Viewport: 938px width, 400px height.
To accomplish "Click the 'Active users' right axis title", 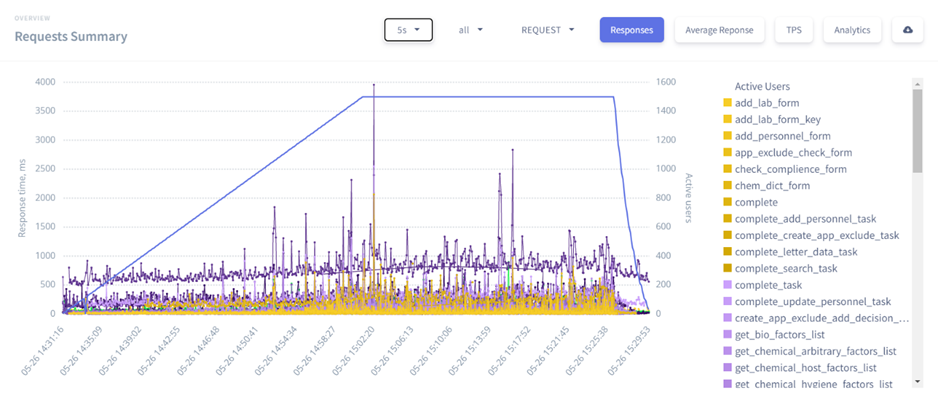I will (x=689, y=198).
